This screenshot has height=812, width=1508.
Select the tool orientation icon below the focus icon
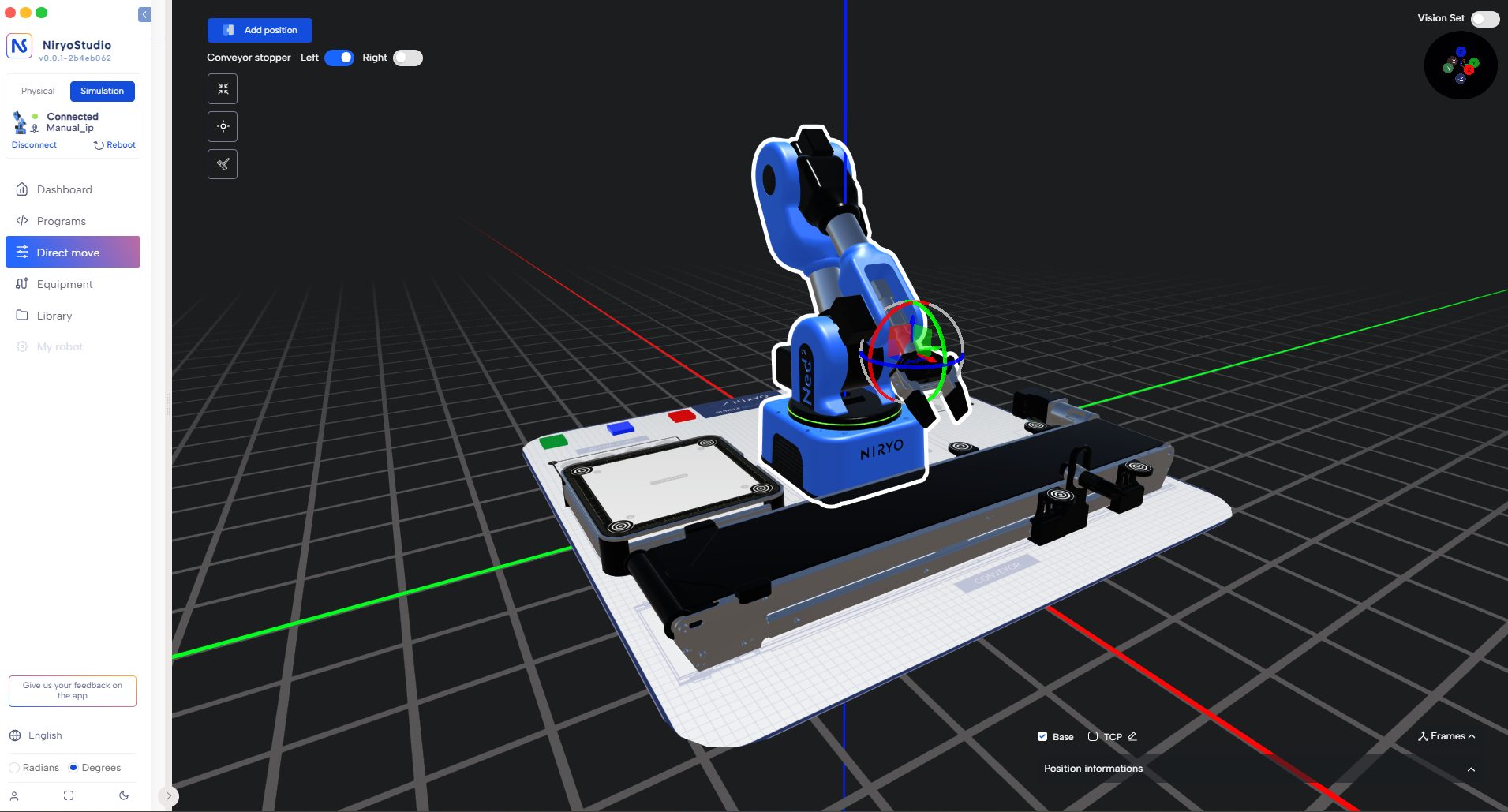223,164
